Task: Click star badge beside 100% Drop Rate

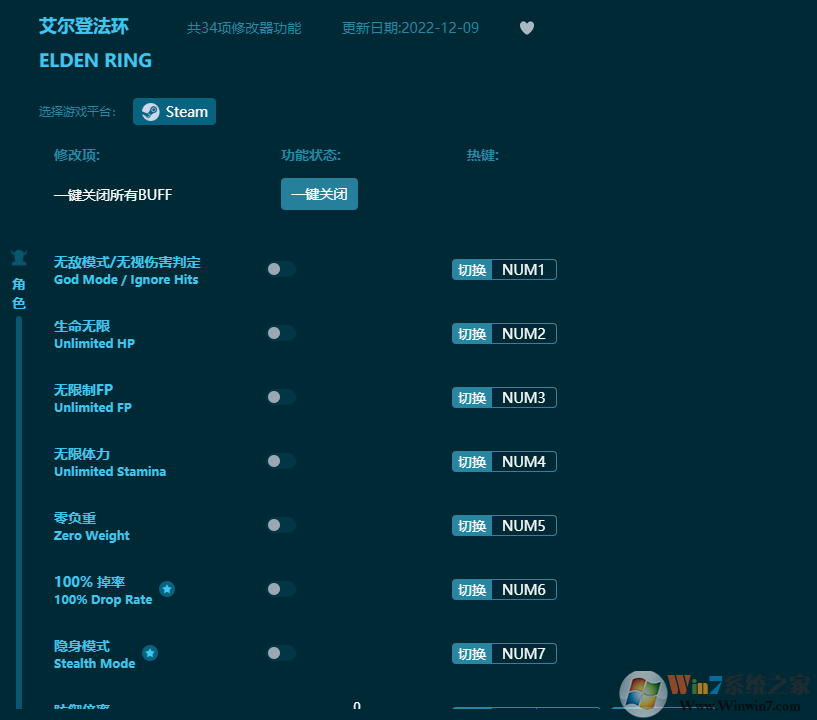Action: 167,589
